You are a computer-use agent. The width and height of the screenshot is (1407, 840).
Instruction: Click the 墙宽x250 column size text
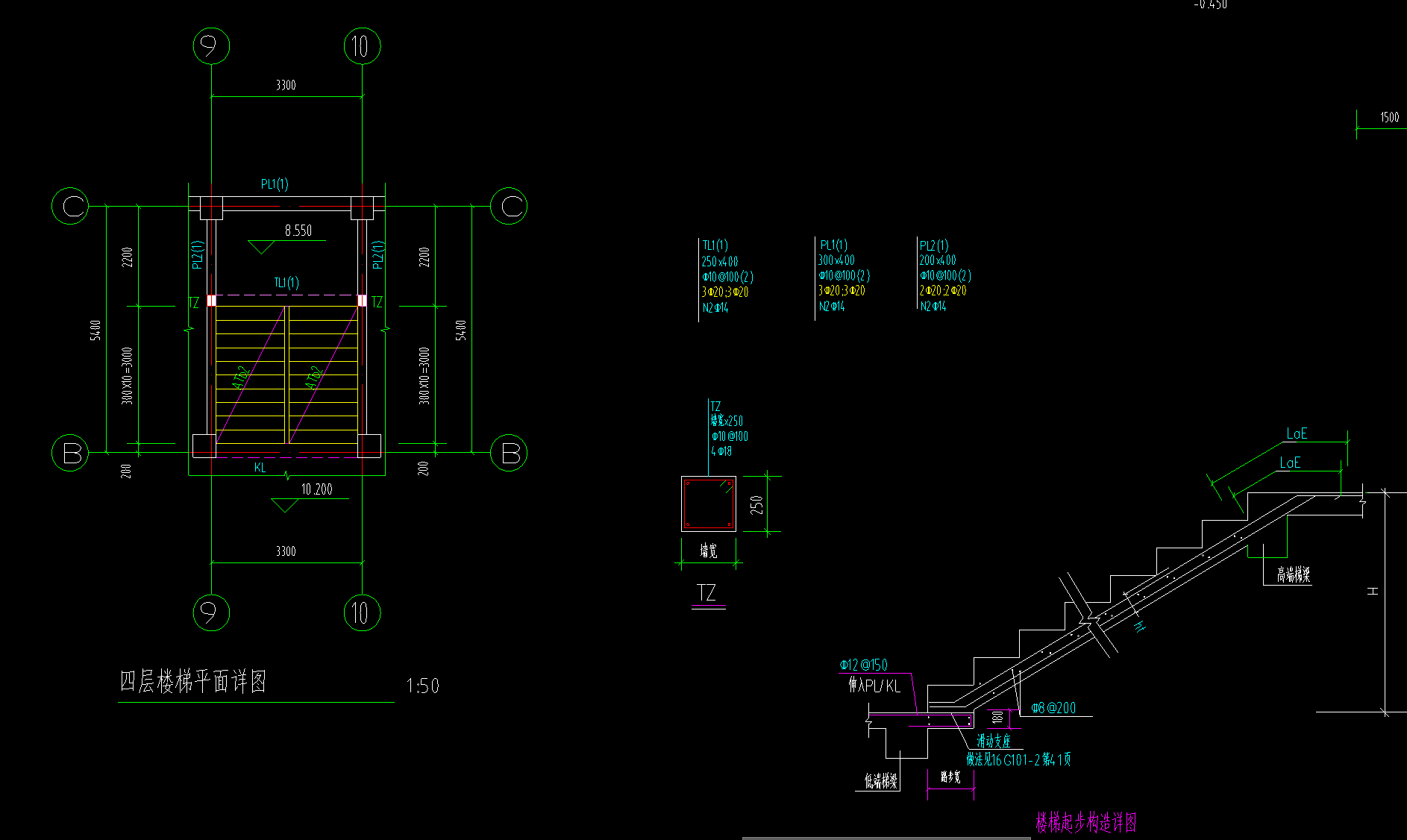tap(727, 421)
